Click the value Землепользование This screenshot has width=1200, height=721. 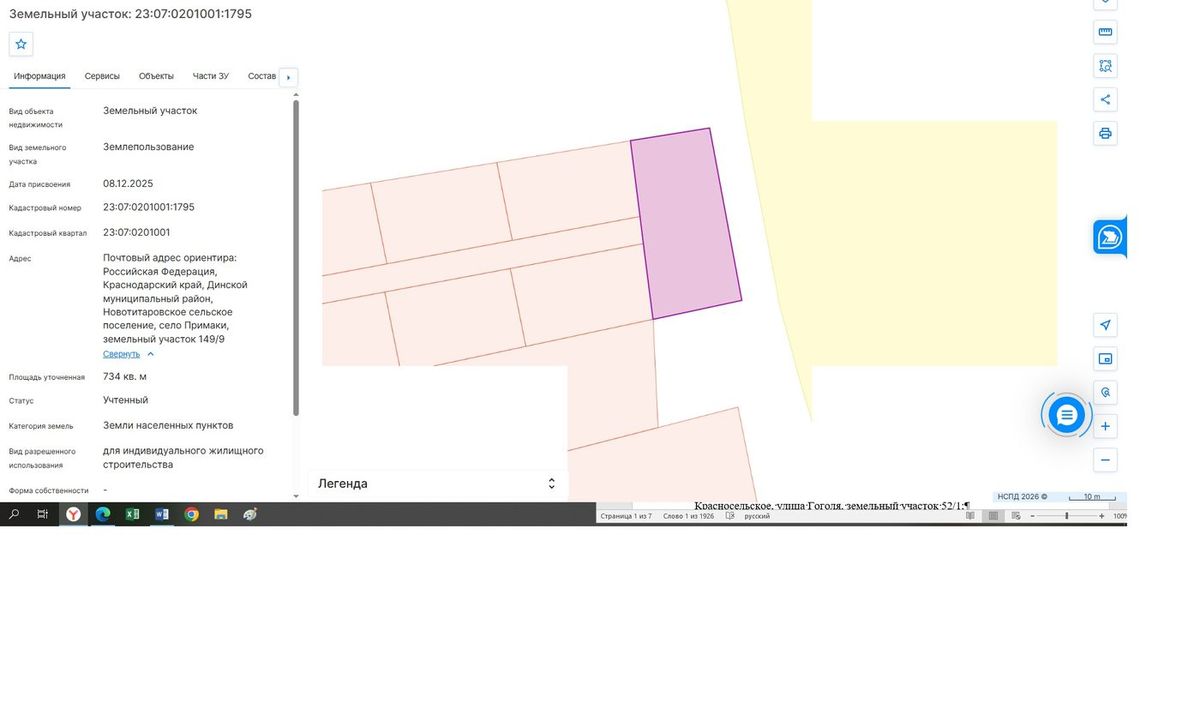click(149, 147)
